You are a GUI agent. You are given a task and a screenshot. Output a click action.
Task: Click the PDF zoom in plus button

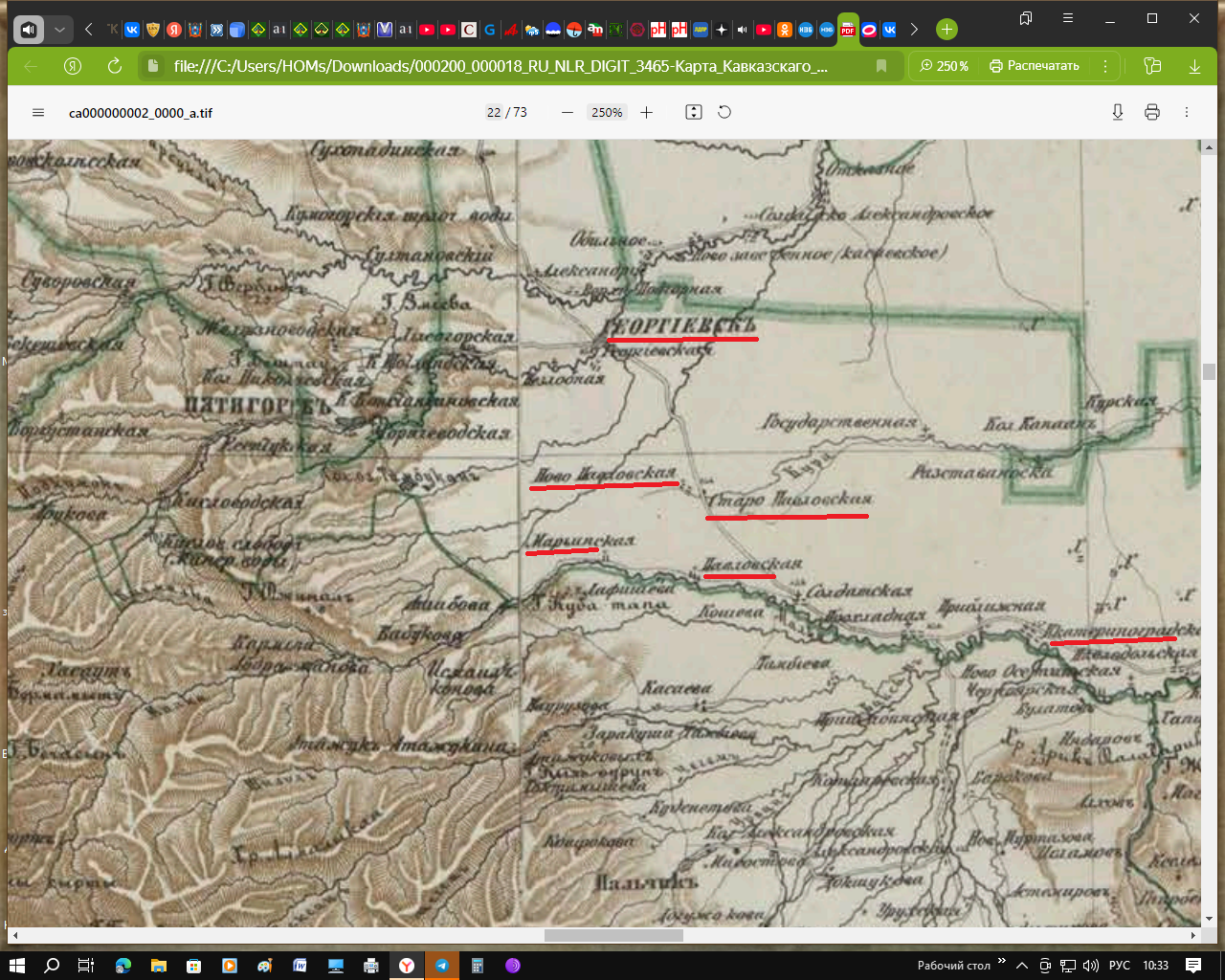click(x=647, y=113)
